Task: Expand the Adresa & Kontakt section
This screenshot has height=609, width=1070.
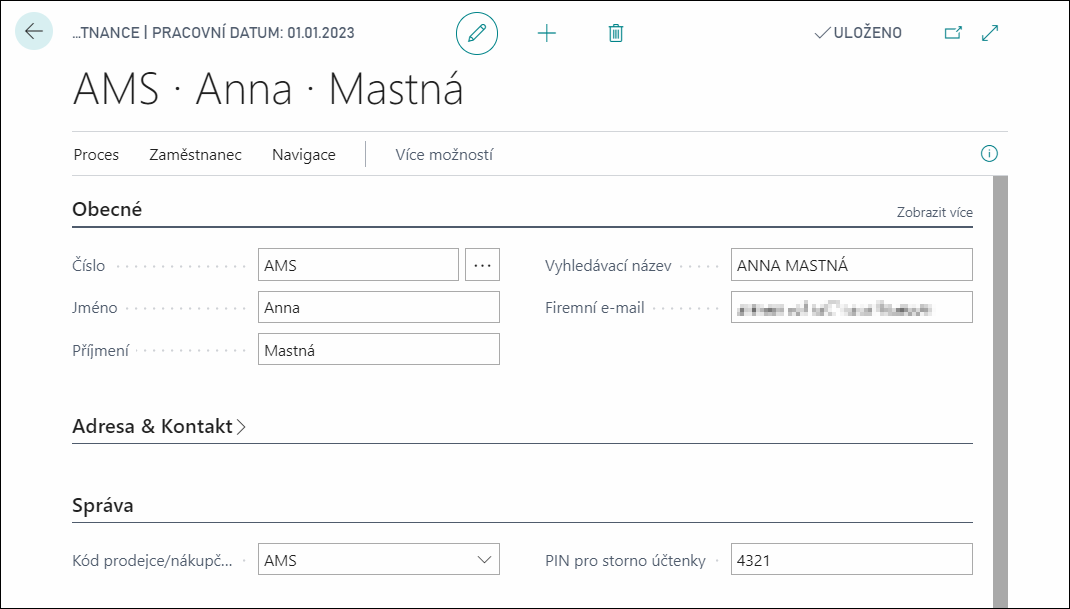Action: point(159,426)
